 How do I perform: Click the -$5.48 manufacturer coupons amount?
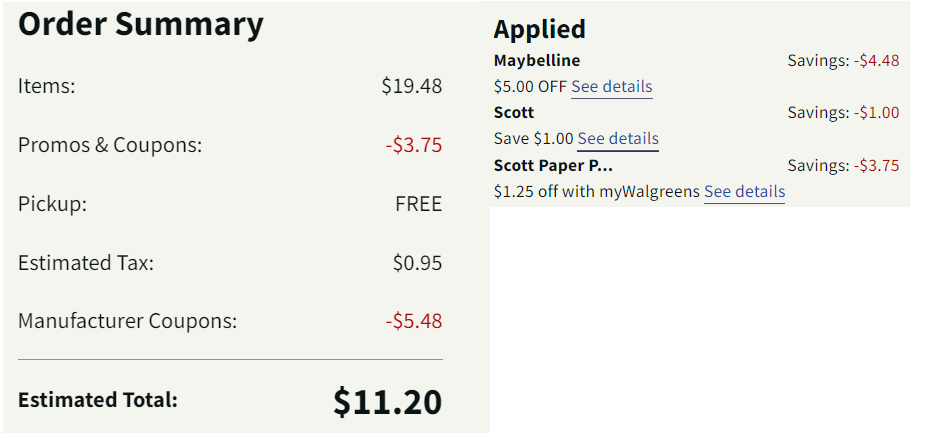tap(413, 322)
